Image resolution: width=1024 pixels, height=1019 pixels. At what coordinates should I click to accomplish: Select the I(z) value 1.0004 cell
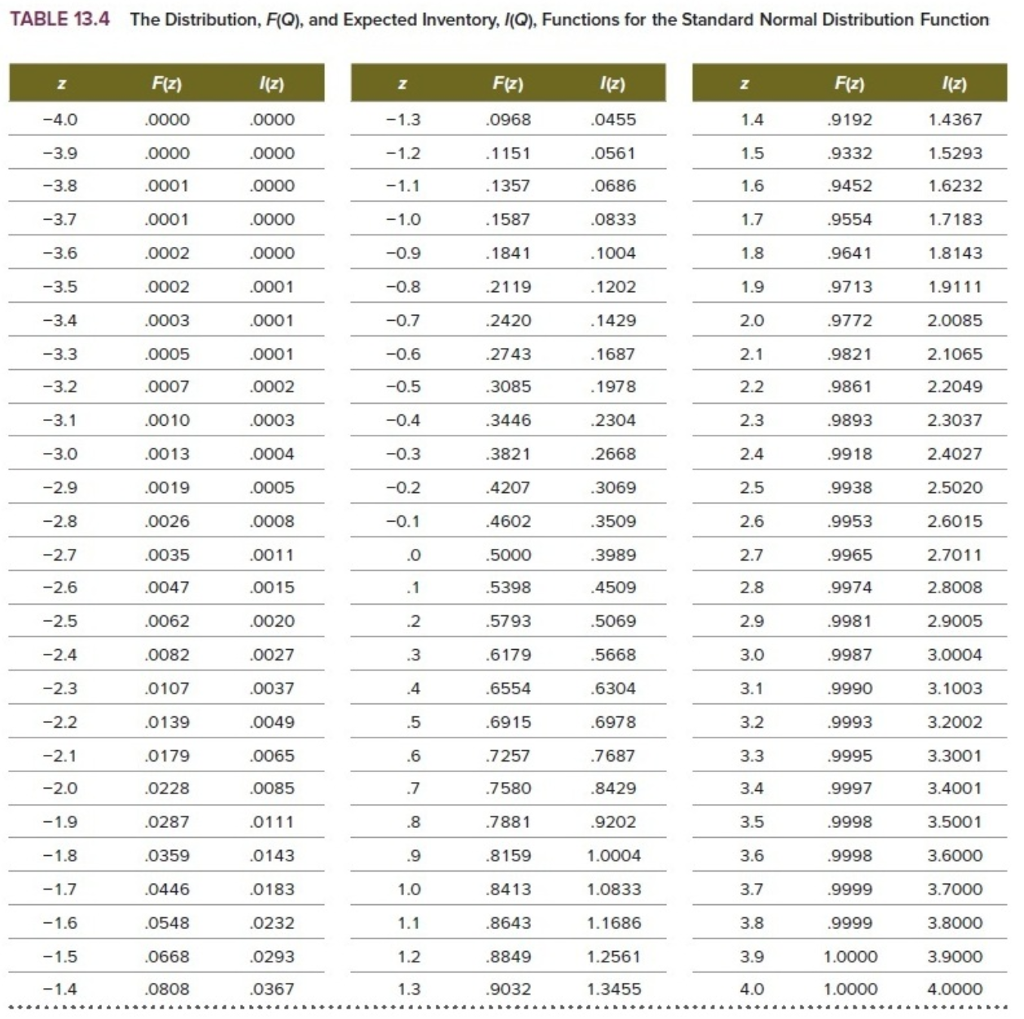pyautogui.click(x=614, y=855)
